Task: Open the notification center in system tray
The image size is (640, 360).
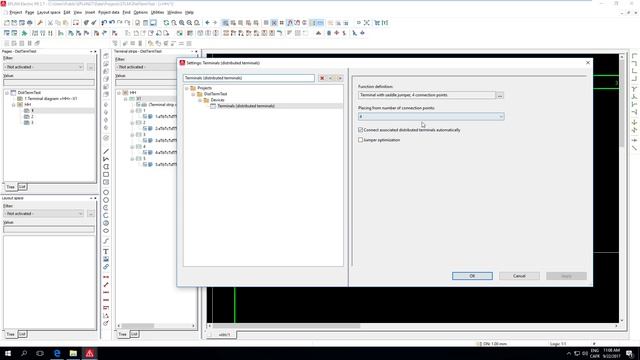Action: 630,353
